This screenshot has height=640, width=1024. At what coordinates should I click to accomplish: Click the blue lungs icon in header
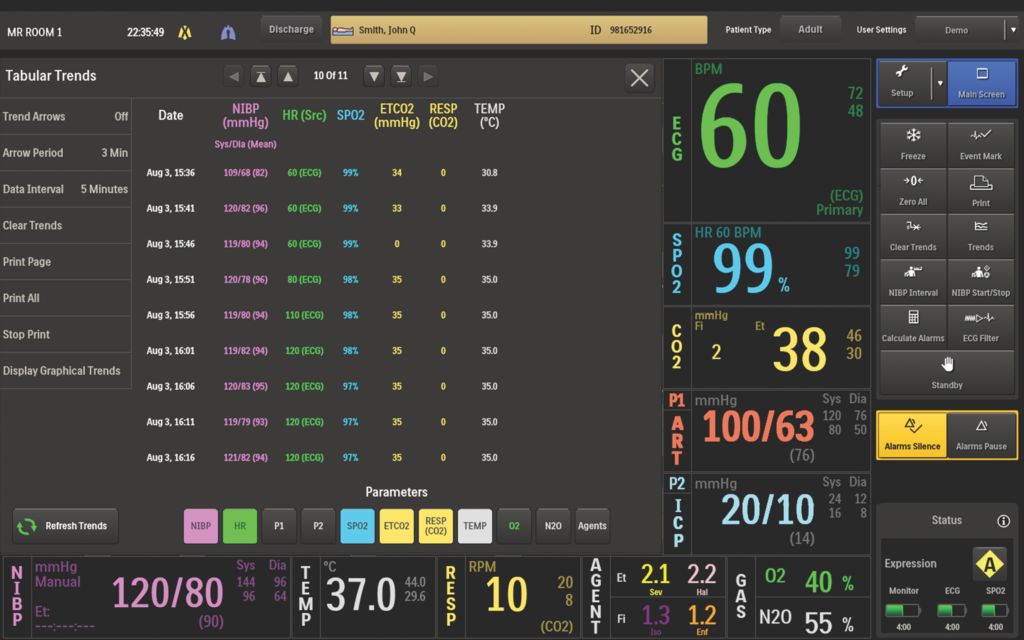coord(228,32)
